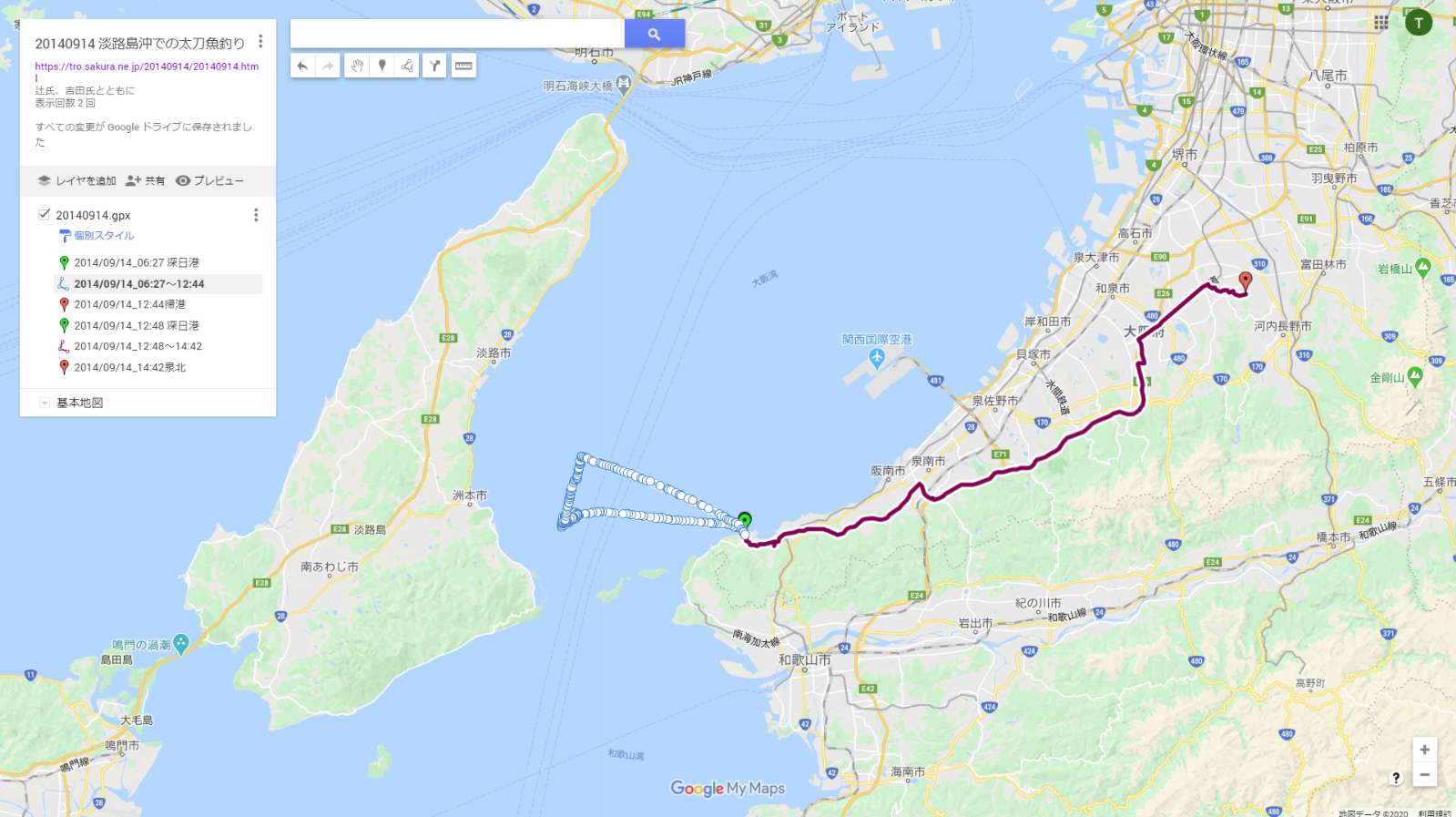
Task: Select the draw line tool
Action: 407,66
